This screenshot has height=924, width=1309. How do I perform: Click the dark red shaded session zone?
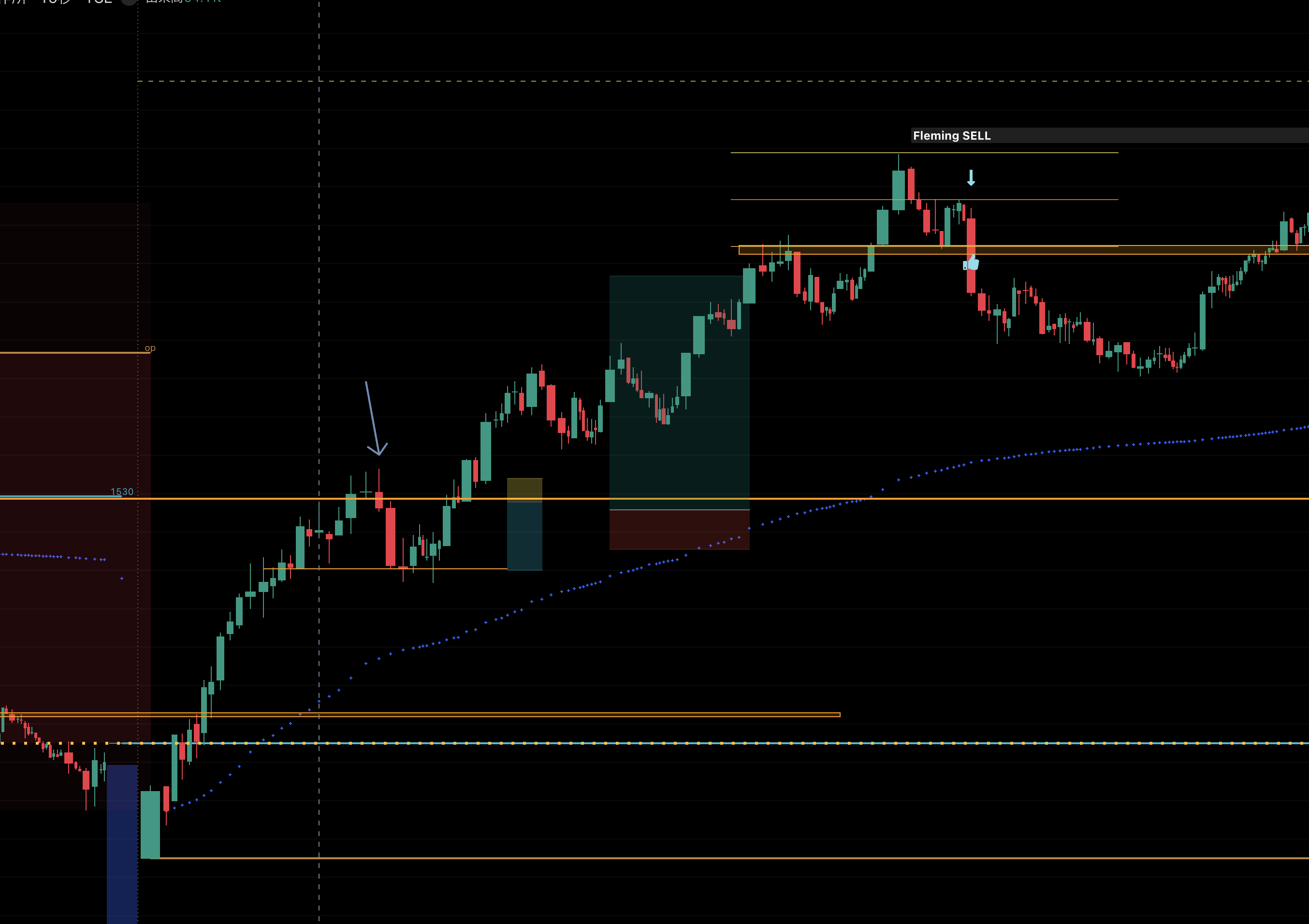click(x=75, y=506)
